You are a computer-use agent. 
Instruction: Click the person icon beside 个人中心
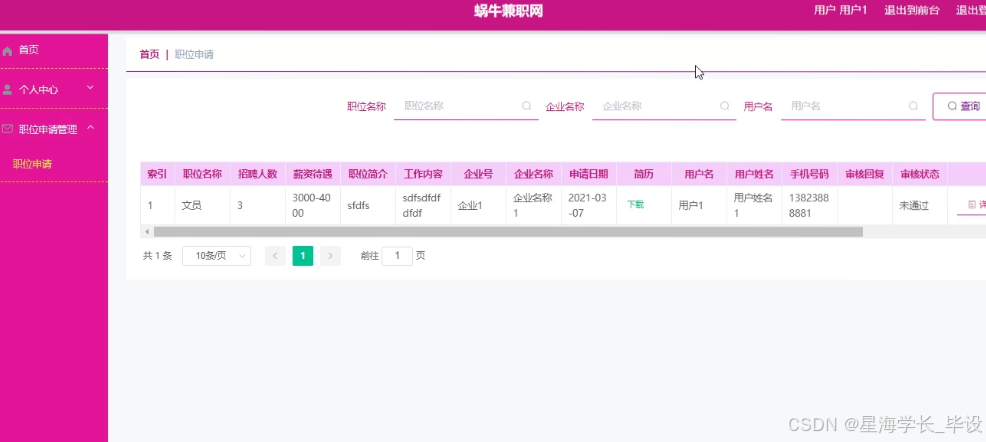click(8, 90)
